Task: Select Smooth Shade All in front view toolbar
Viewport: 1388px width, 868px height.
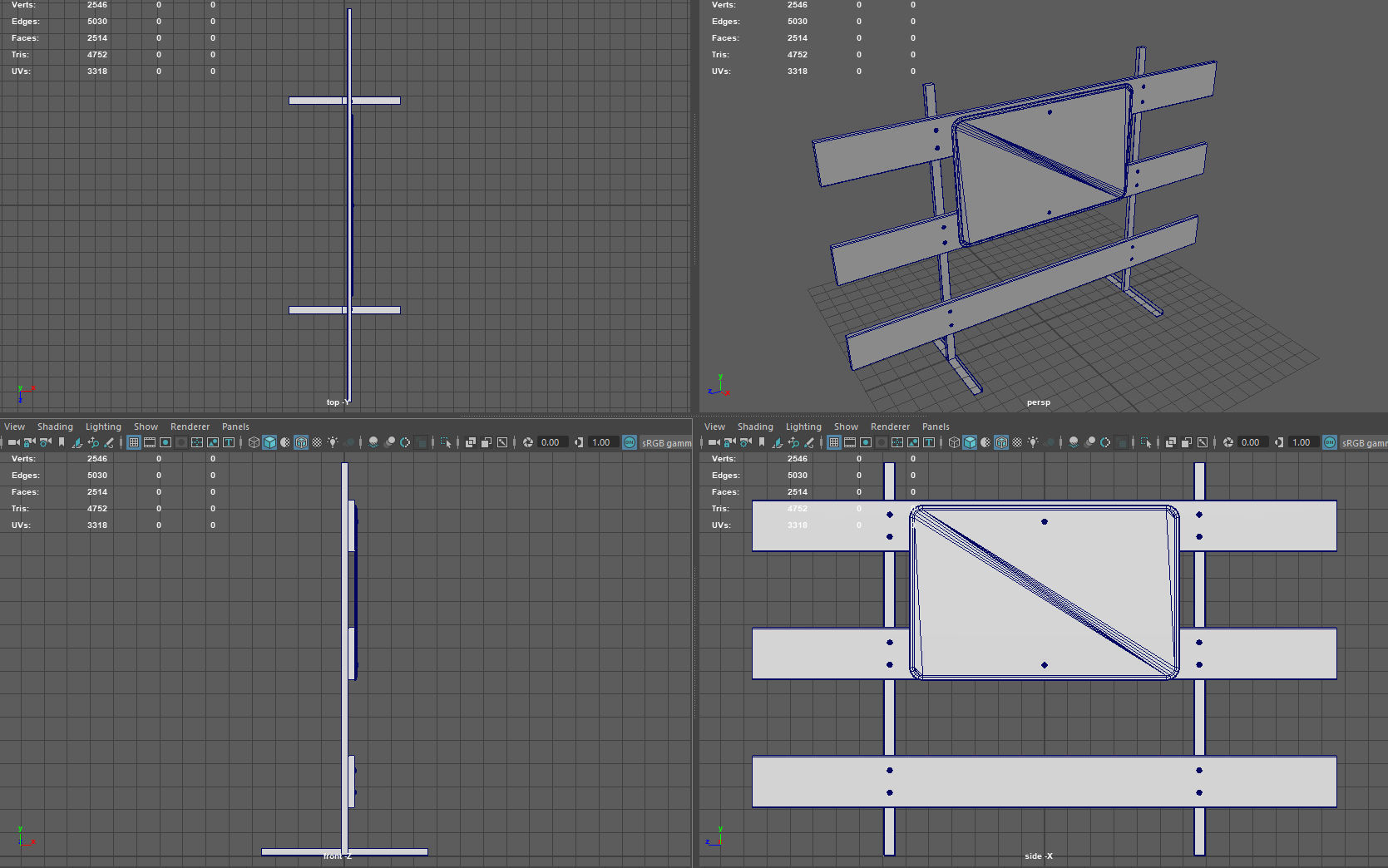Action: pos(269,442)
